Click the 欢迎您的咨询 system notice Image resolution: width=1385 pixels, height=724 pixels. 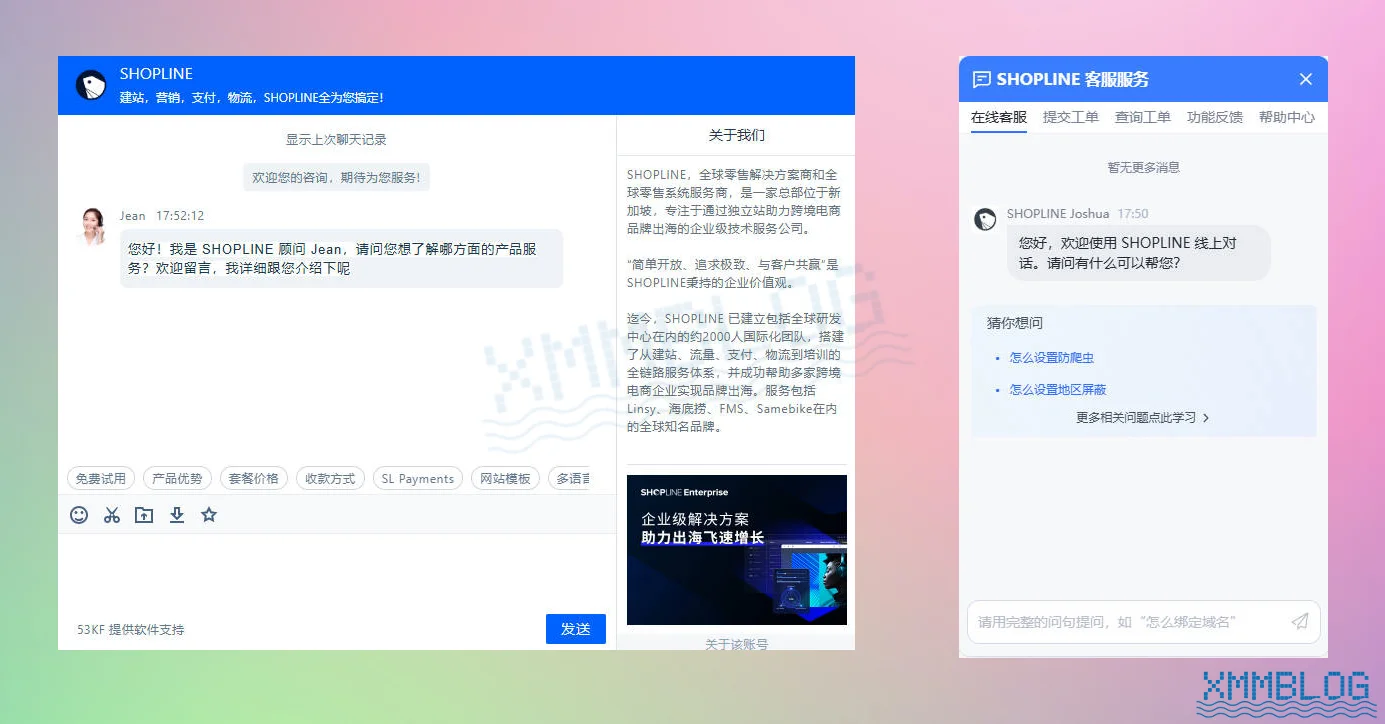coord(336,178)
